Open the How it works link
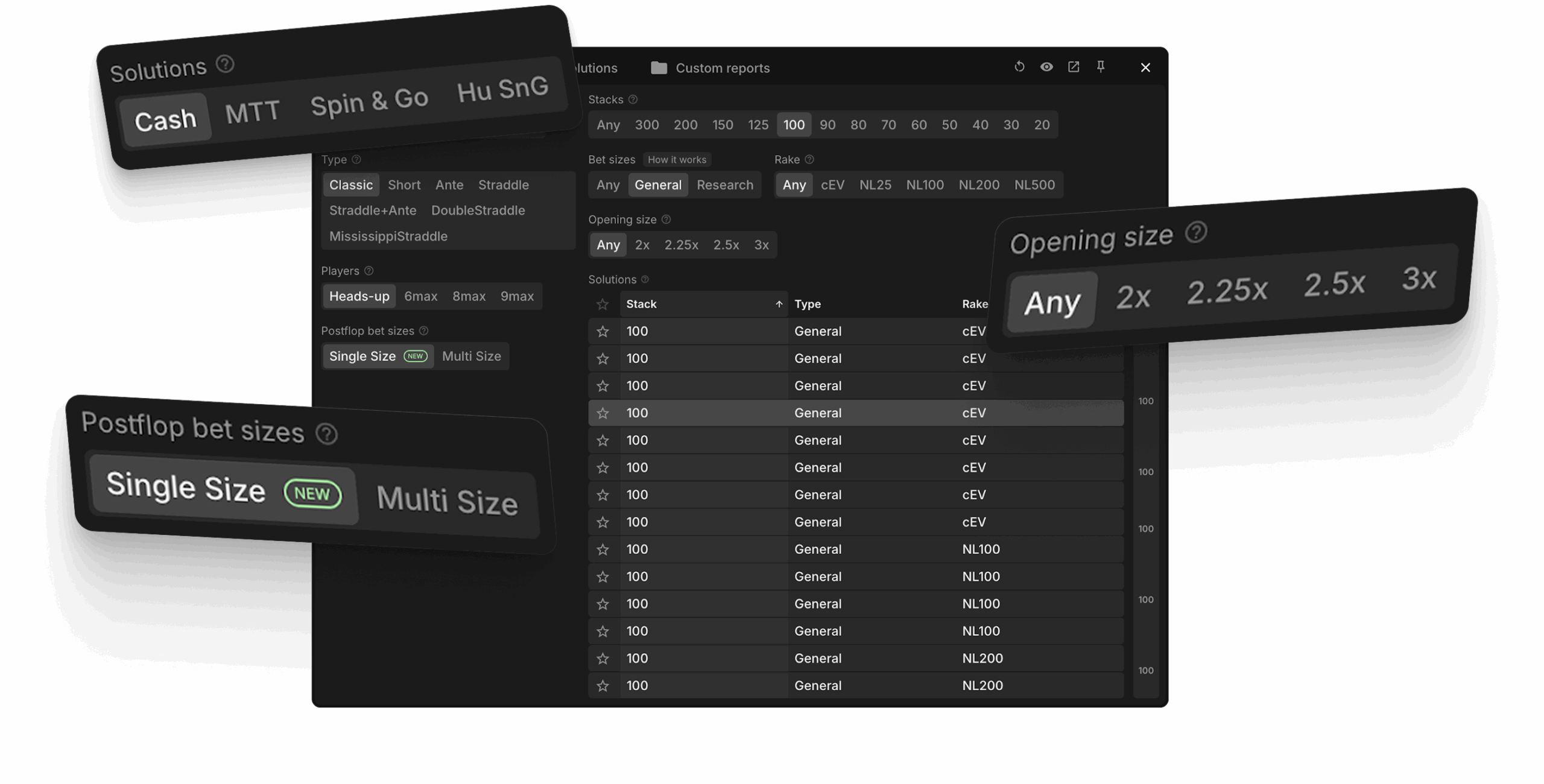1544x784 pixels. click(677, 160)
